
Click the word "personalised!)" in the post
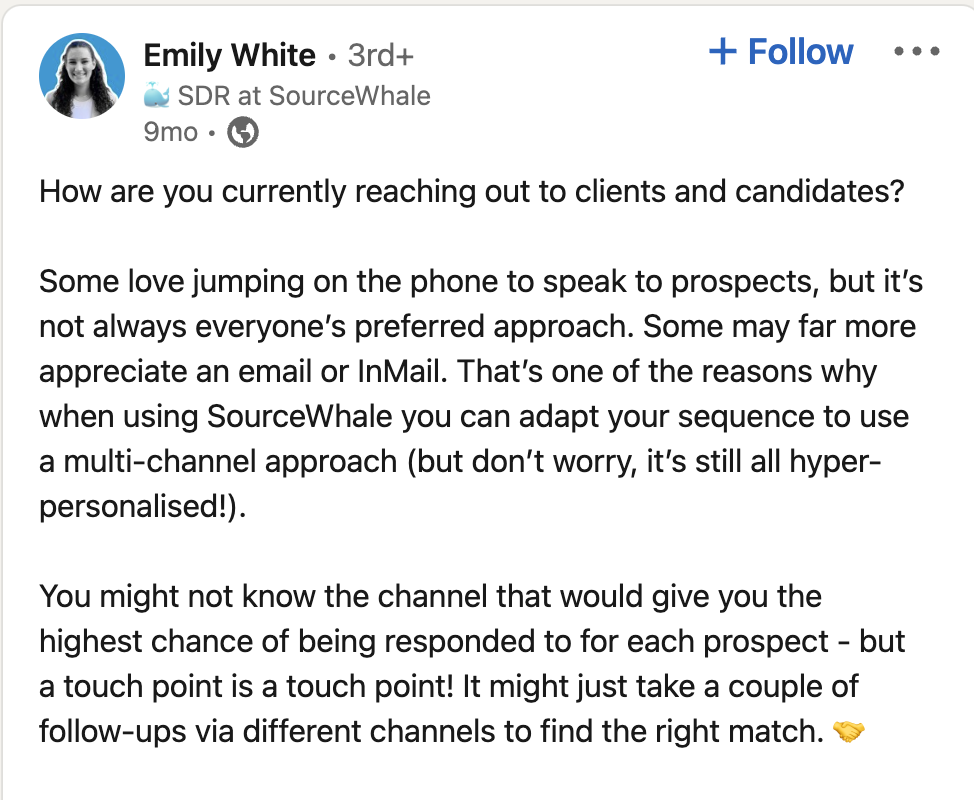pyautogui.click(x=142, y=506)
